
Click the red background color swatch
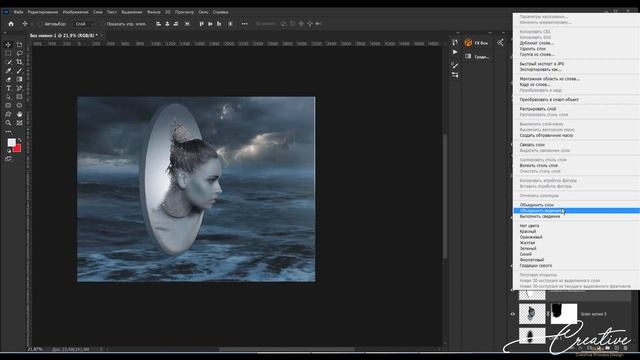17,149
